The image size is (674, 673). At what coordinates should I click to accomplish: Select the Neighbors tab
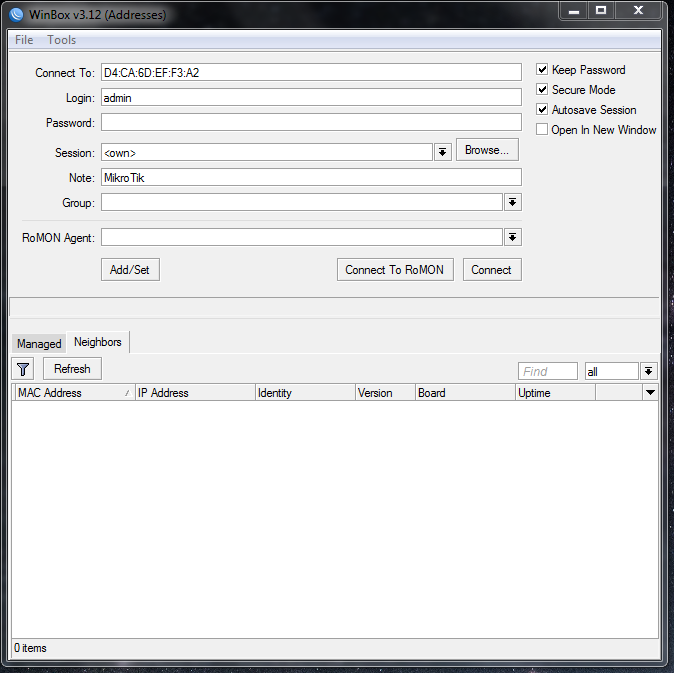pyautogui.click(x=98, y=342)
